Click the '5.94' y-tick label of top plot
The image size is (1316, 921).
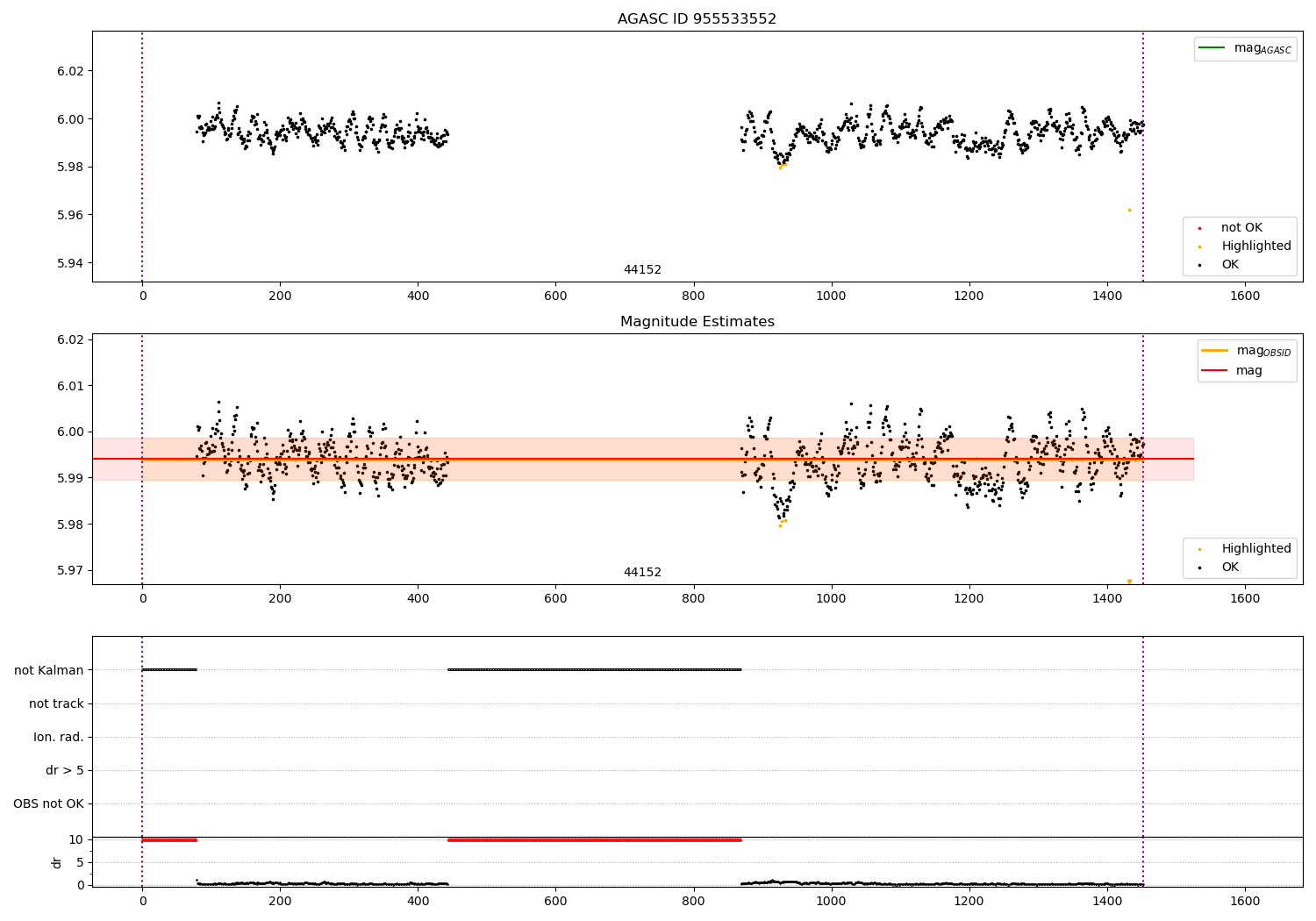(x=70, y=263)
